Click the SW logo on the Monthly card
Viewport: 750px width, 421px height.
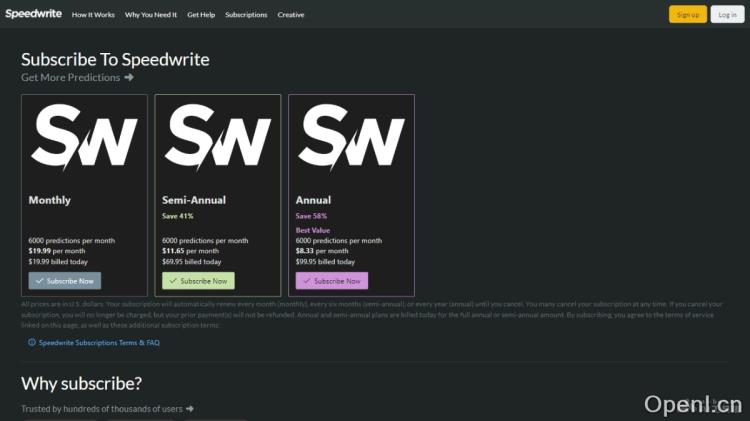84,137
